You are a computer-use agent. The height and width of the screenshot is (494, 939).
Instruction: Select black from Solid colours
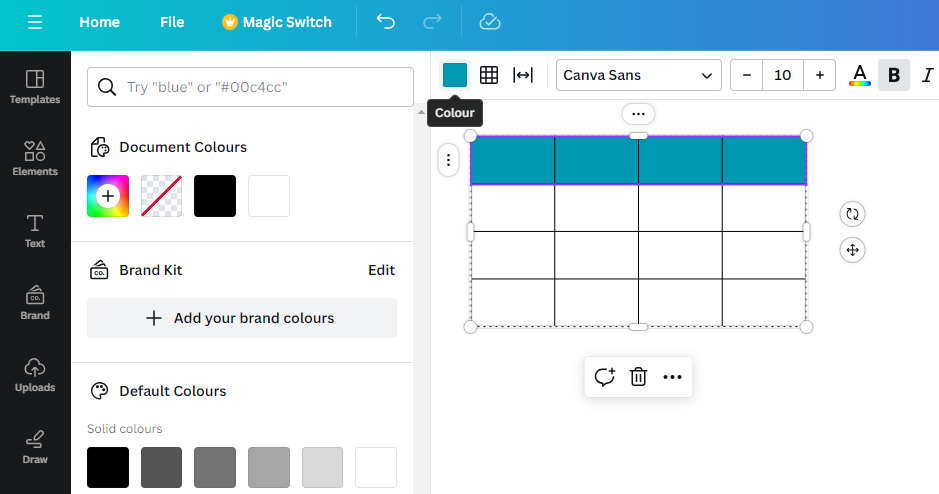click(108, 468)
